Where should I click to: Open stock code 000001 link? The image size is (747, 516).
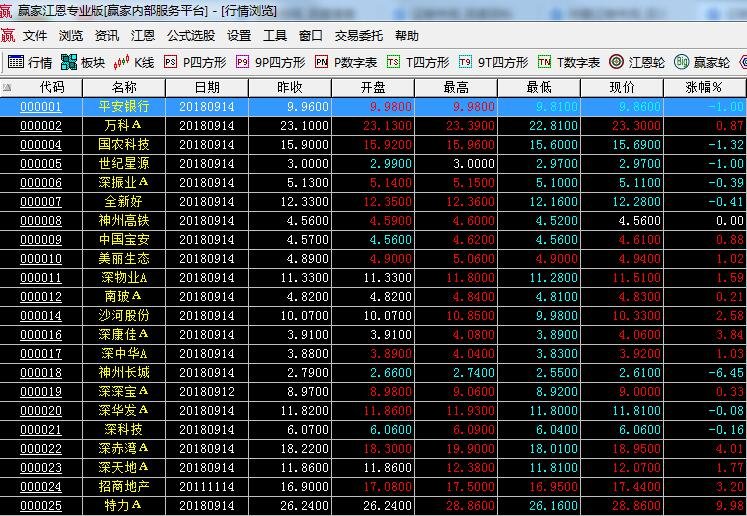coord(41,107)
